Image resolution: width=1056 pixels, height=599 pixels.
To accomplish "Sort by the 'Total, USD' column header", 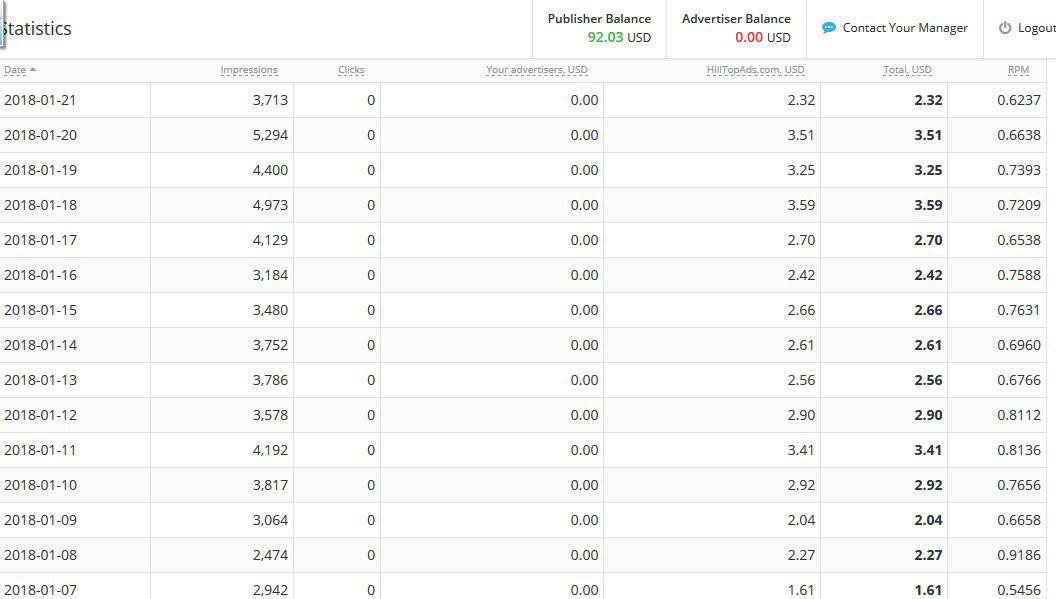I will pyautogui.click(x=907, y=70).
